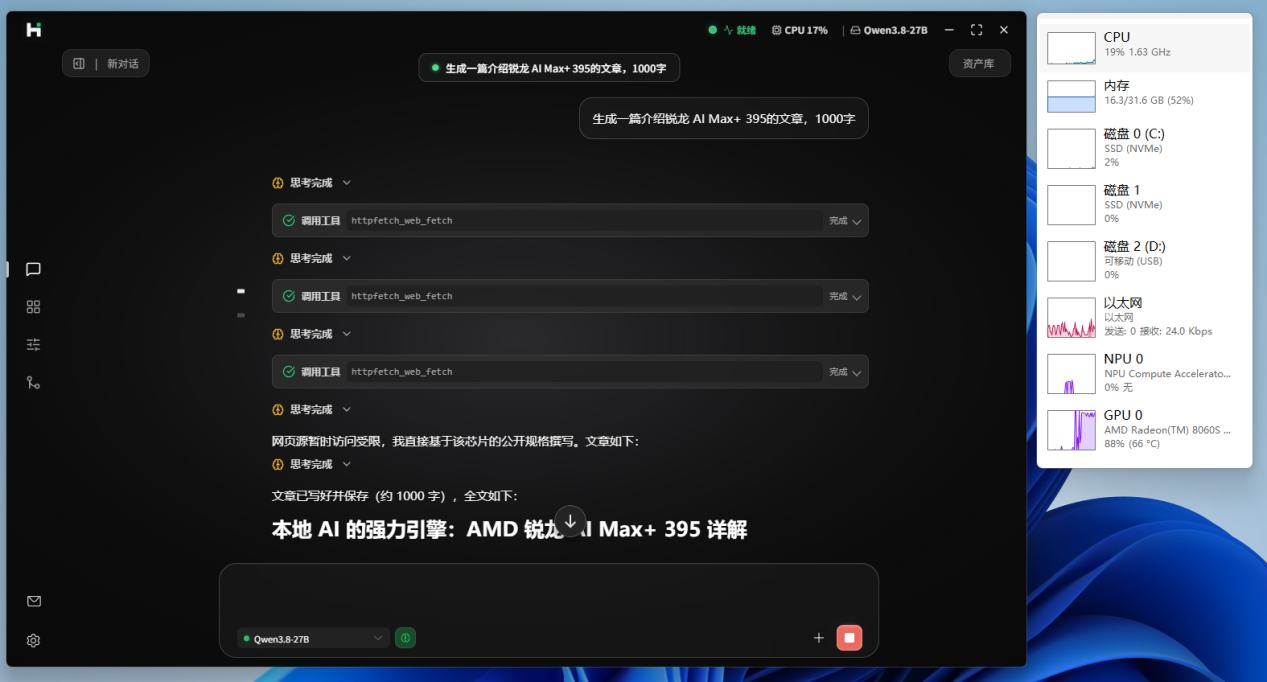Click the user message bubble '生成一篇介绍锐龙 AI Max+ 395的文章，1000字'

(723, 118)
